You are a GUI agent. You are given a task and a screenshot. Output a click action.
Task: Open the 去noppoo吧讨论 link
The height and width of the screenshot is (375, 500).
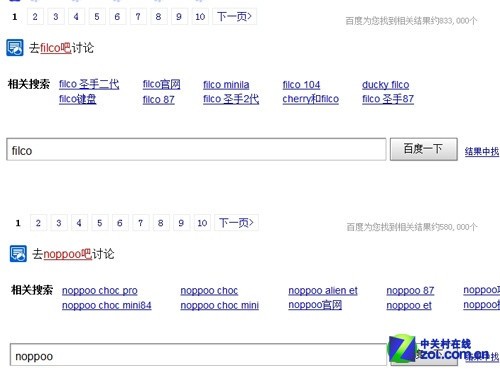pos(73,254)
